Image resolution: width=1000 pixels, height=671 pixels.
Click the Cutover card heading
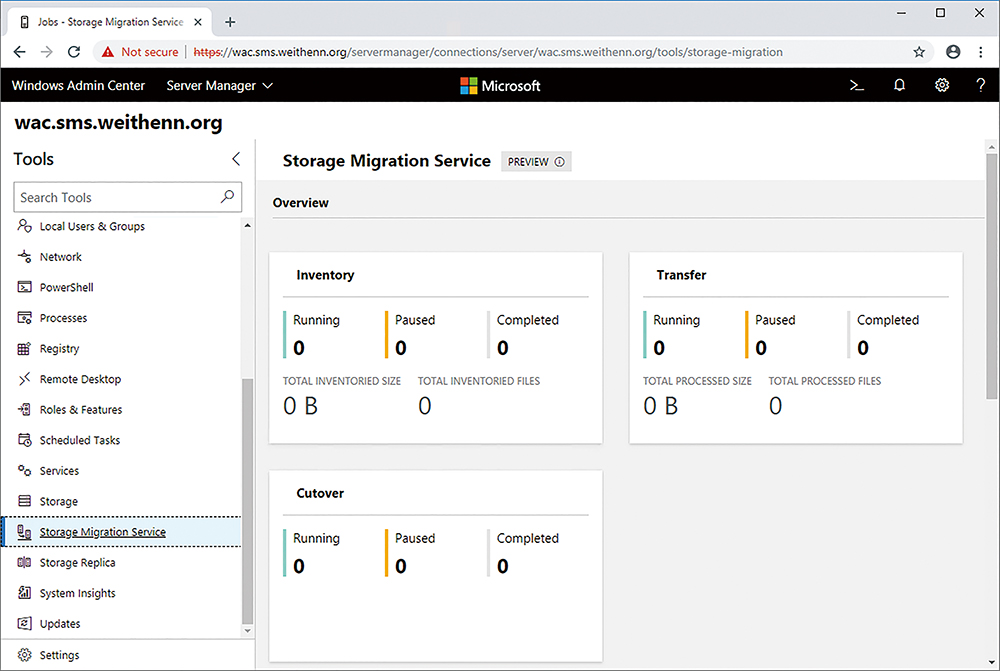point(320,493)
